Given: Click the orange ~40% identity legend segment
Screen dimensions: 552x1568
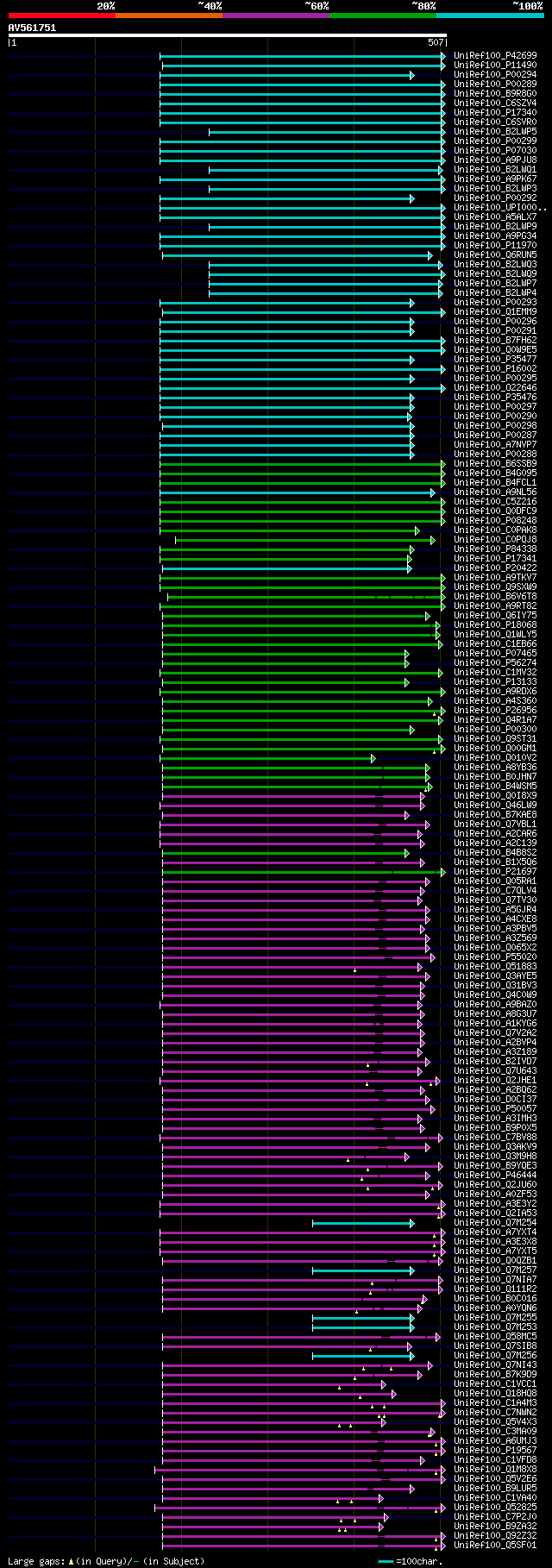Looking at the screenshot, I should (x=168, y=16).
